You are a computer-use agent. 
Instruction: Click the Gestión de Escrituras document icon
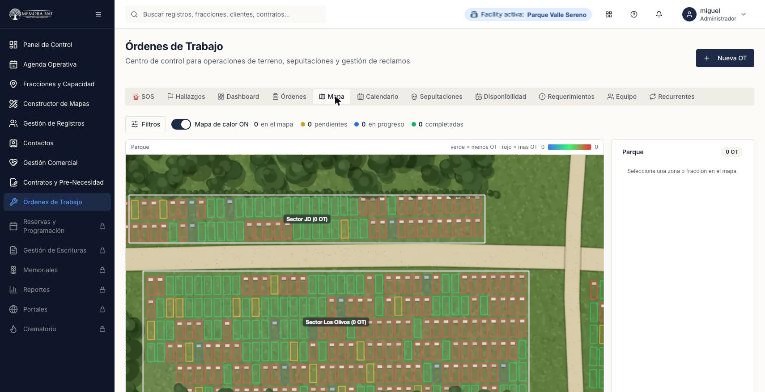point(14,250)
